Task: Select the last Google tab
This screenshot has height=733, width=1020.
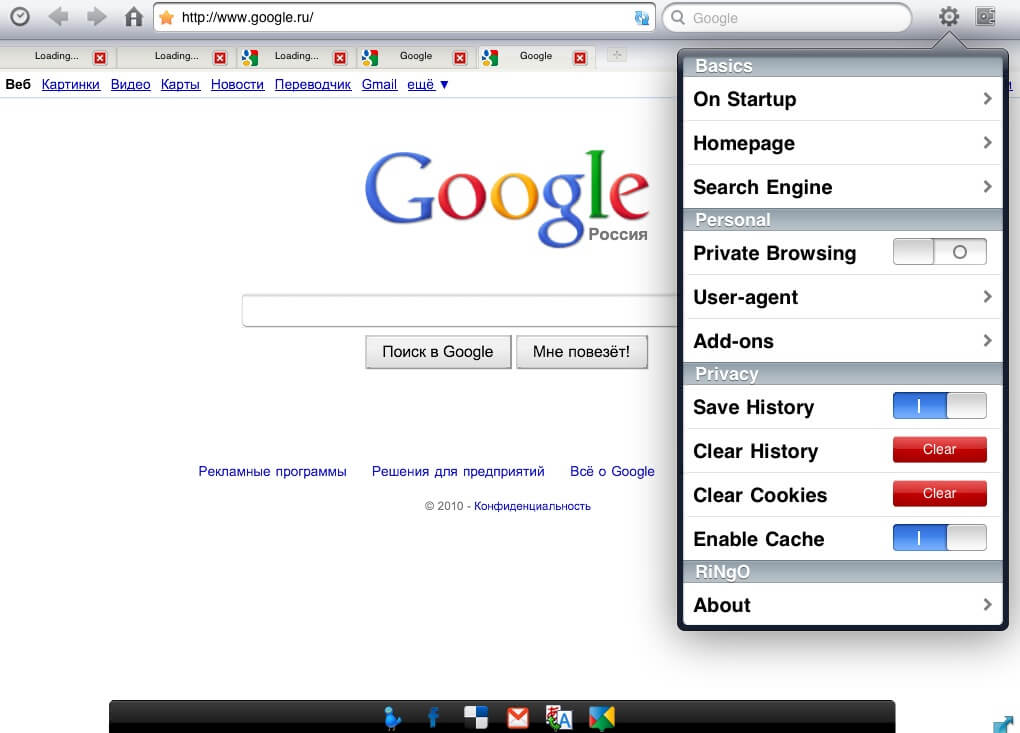Action: tap(535, 56)
